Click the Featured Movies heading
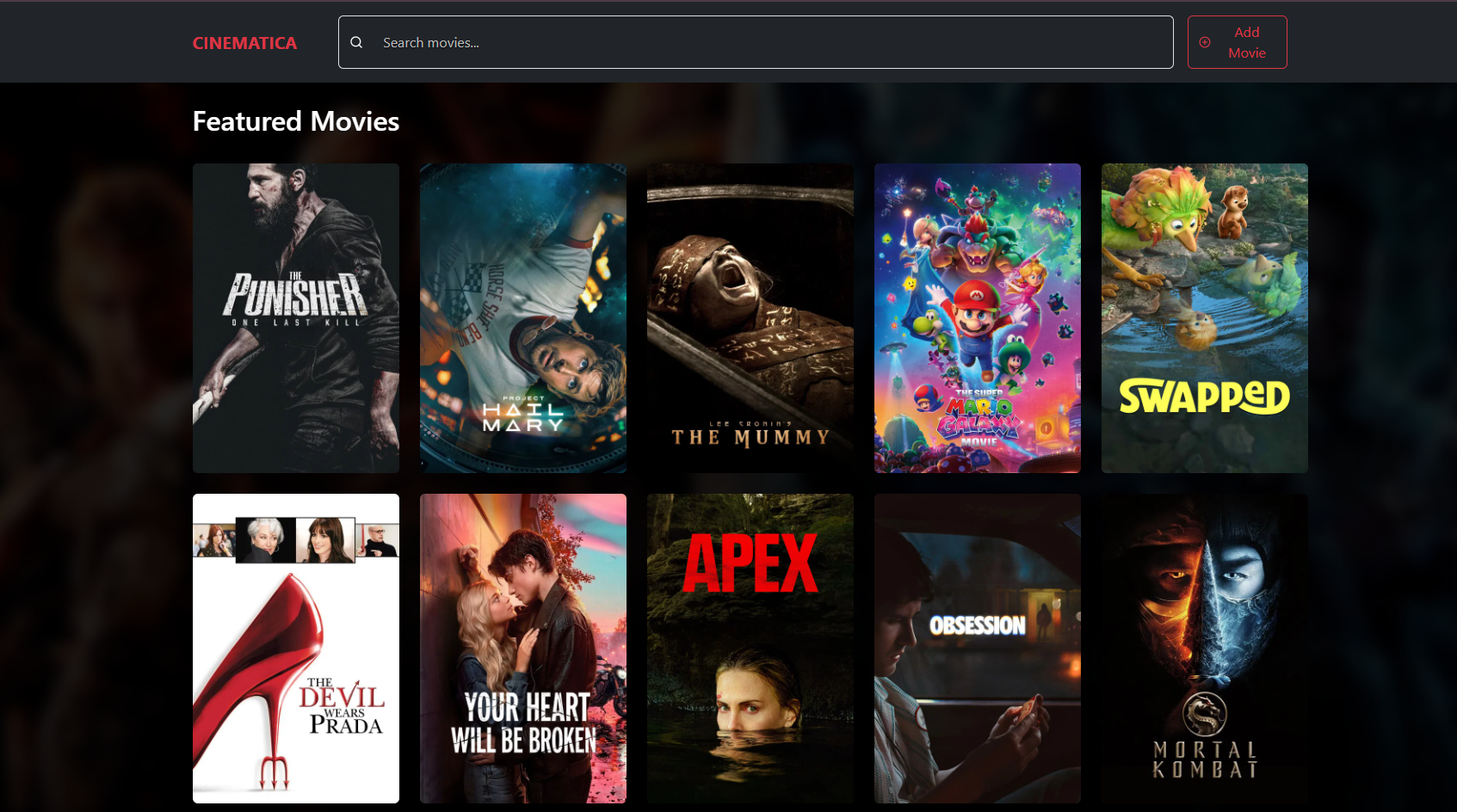The height and width of the screenshot is (812, 1457). point(296,121)
